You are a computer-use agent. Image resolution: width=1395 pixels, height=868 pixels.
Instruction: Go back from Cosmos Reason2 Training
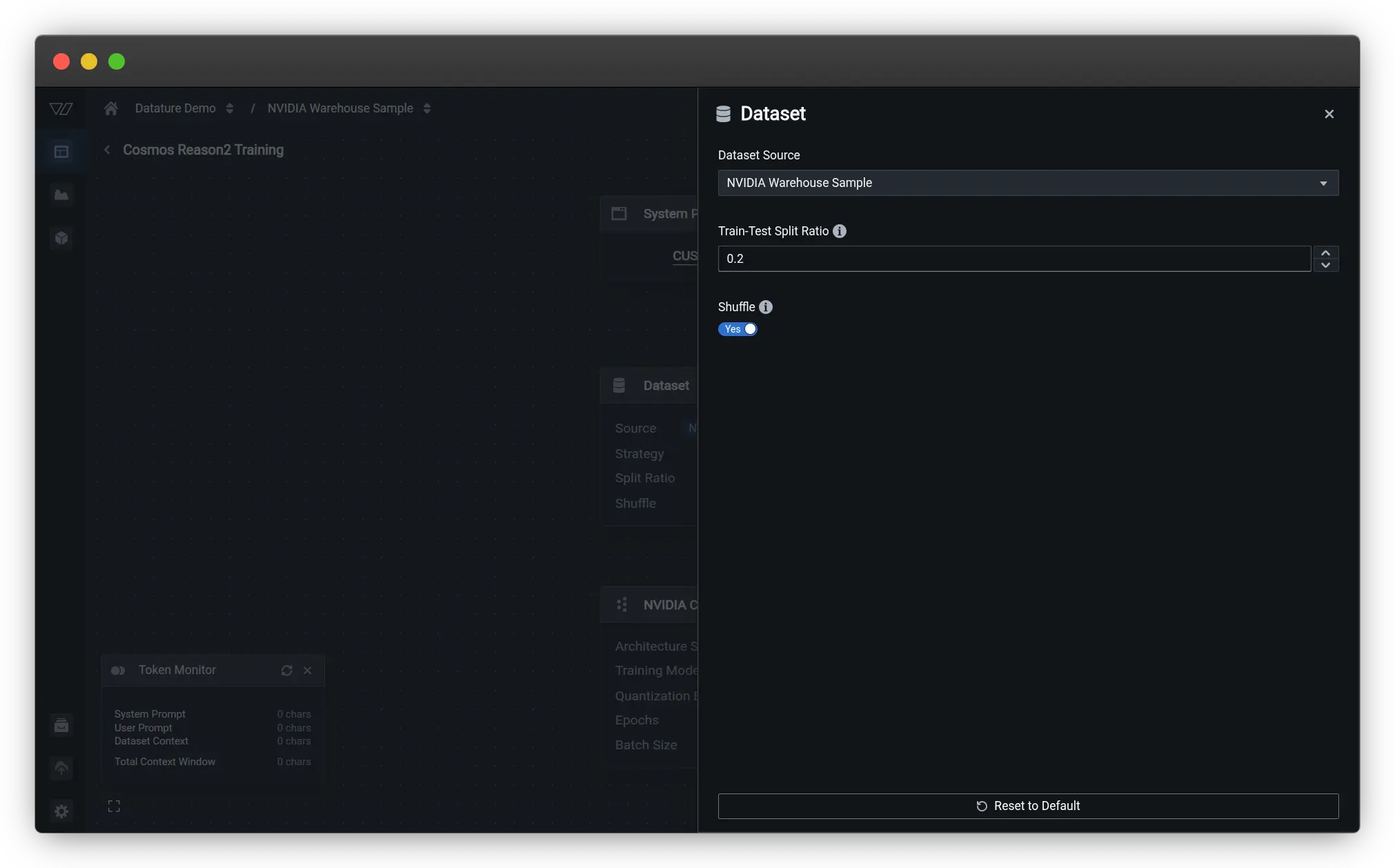point(107,150)
